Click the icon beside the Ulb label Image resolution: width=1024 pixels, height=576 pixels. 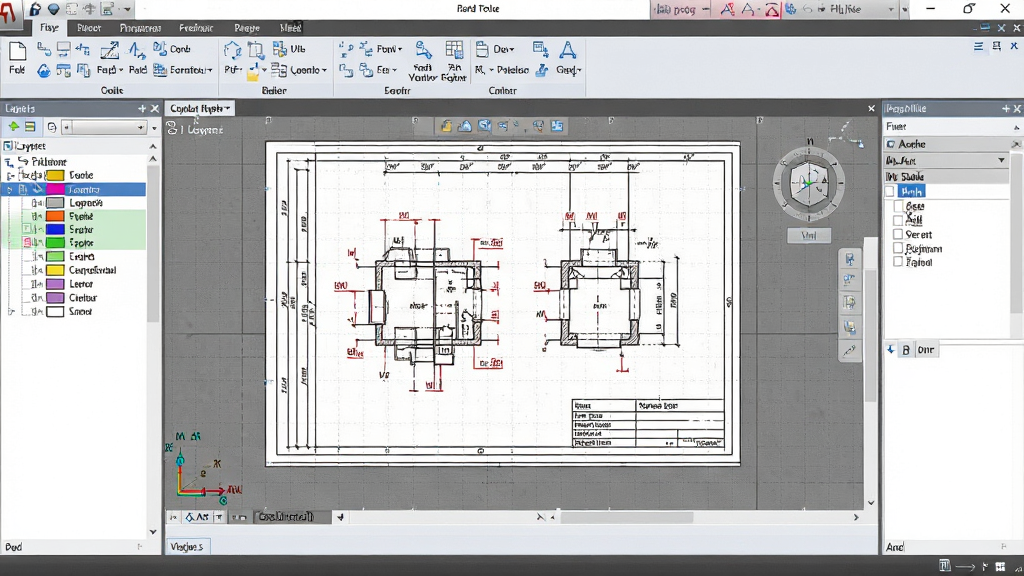point(280,49)
